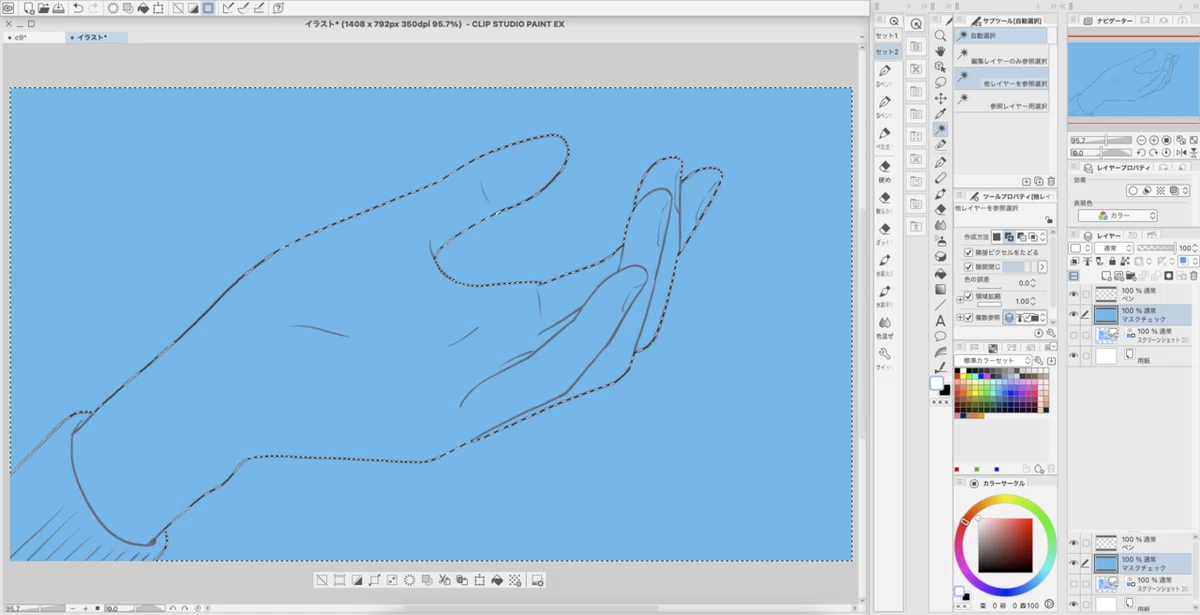Open file using the folder icon
This screenshot has width=1200, height=615.
point(44,8)
